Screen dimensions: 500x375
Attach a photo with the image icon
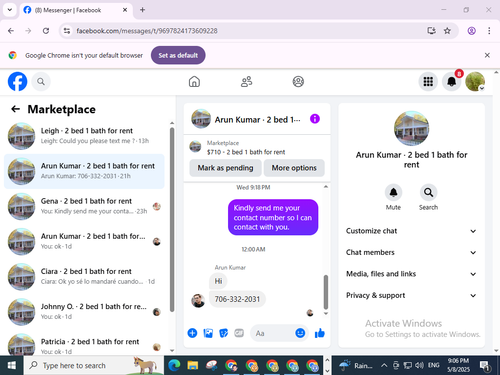(x=208, y=333)
